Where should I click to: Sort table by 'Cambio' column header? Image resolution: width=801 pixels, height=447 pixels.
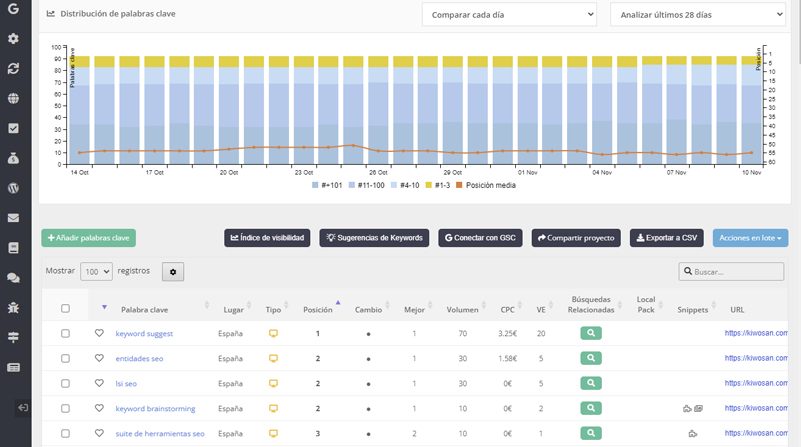click(x=368, y=310)
